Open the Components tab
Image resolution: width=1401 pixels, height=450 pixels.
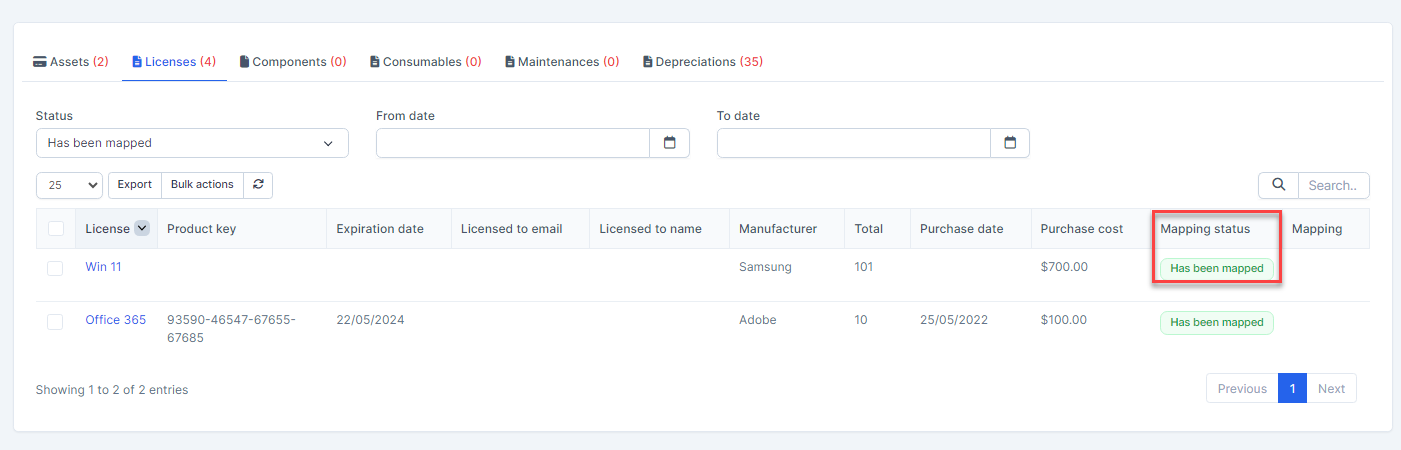293,62
